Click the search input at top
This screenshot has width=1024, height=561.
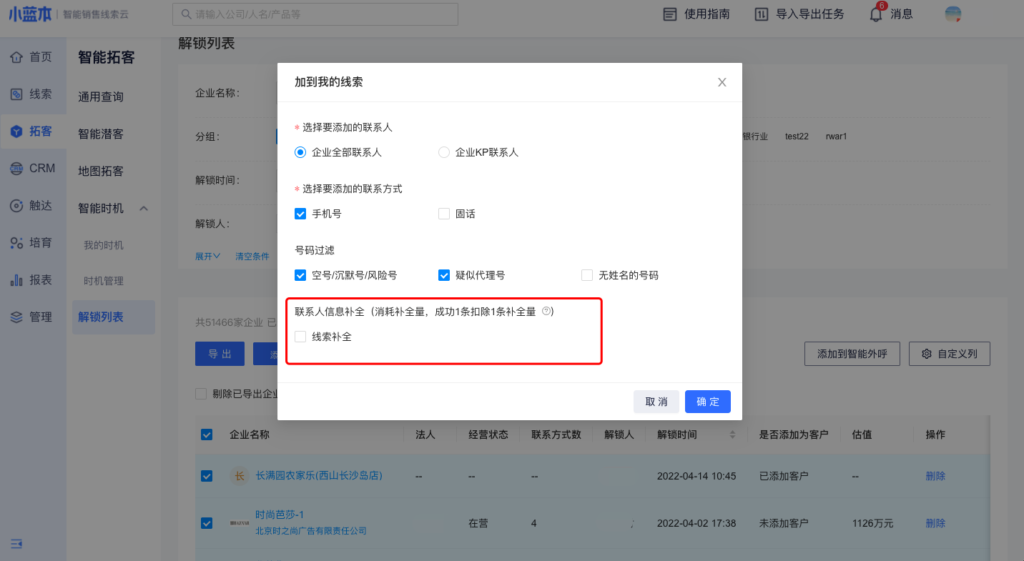(315, 14)
